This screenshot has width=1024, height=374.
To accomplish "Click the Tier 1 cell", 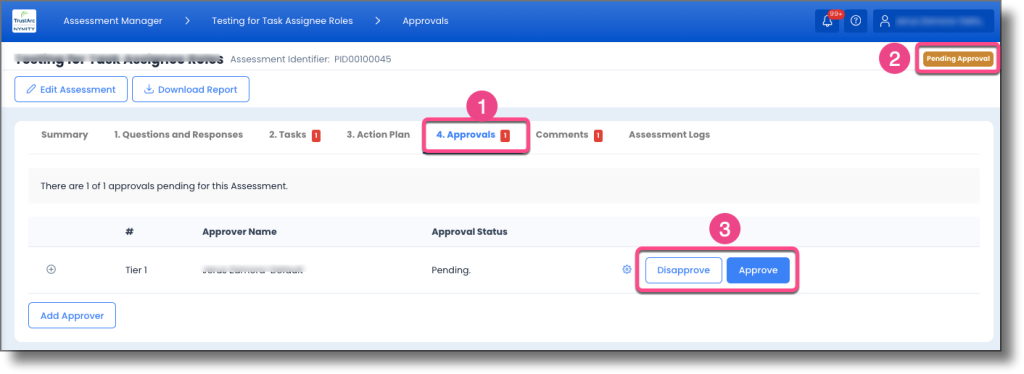I will [x=136, y=270].
